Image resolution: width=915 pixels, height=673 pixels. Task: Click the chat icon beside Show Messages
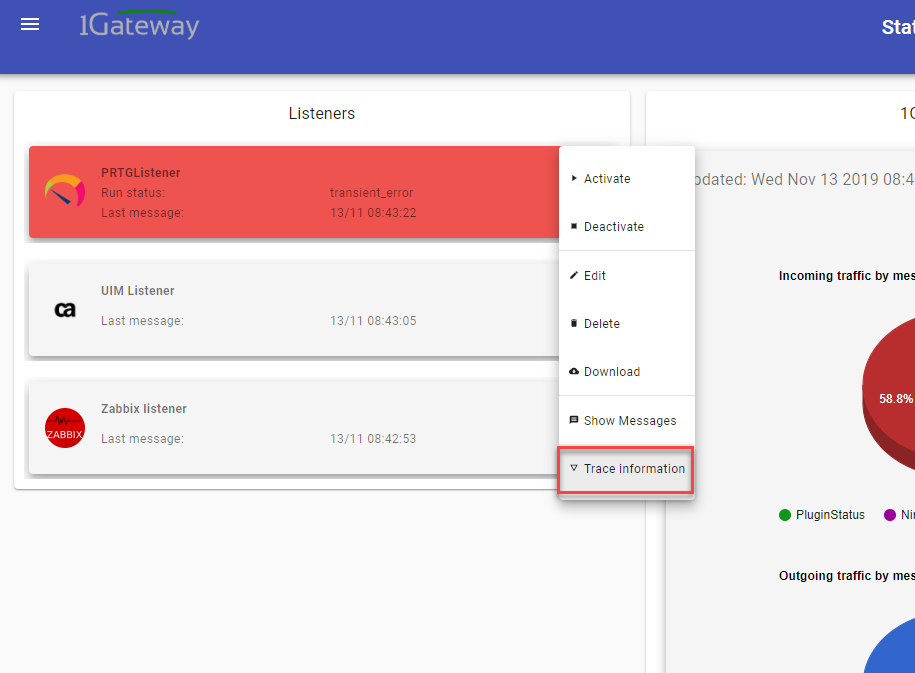click(x=574, y=421)
